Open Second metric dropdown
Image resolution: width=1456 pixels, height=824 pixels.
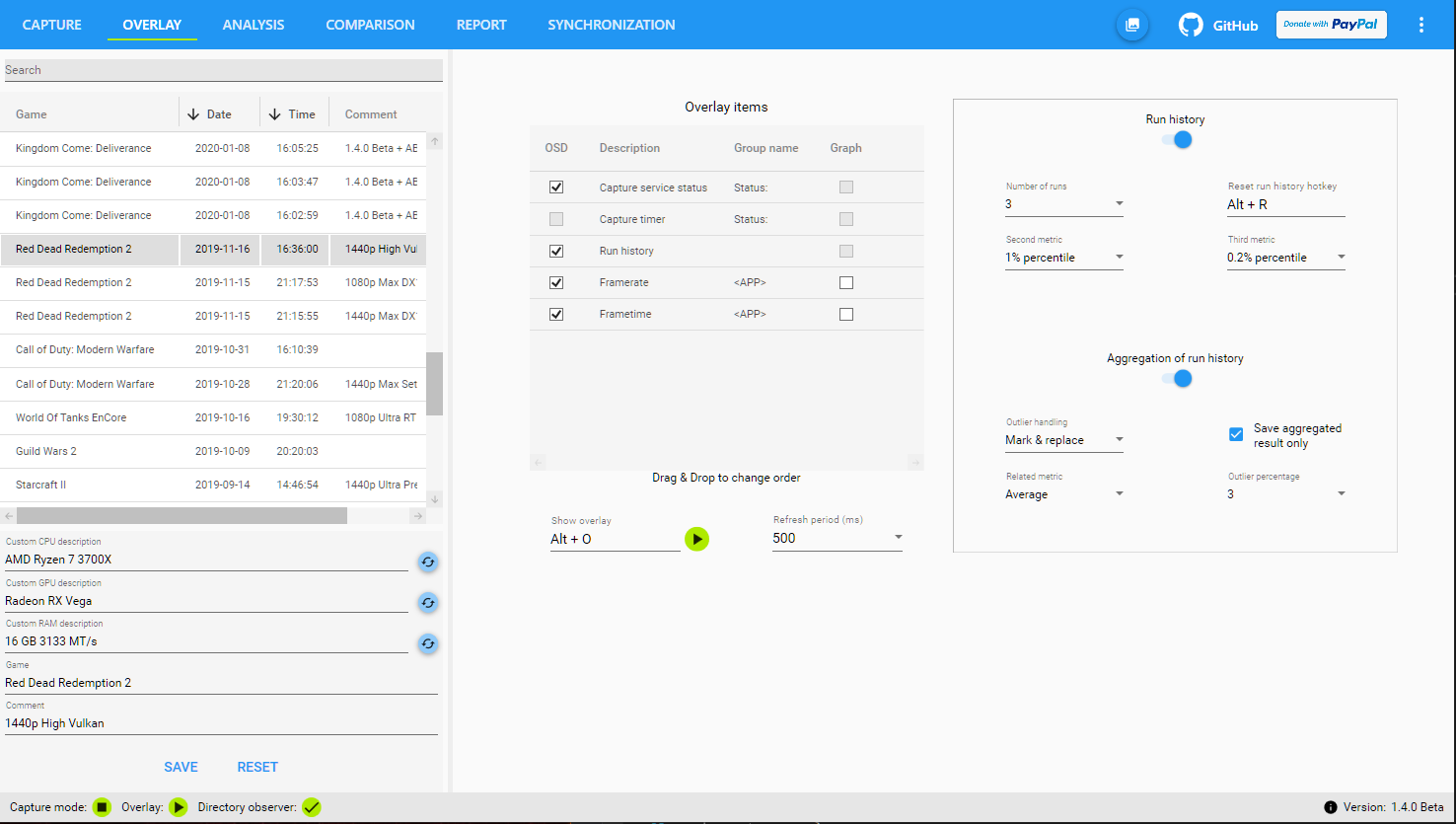(1064, 258)
